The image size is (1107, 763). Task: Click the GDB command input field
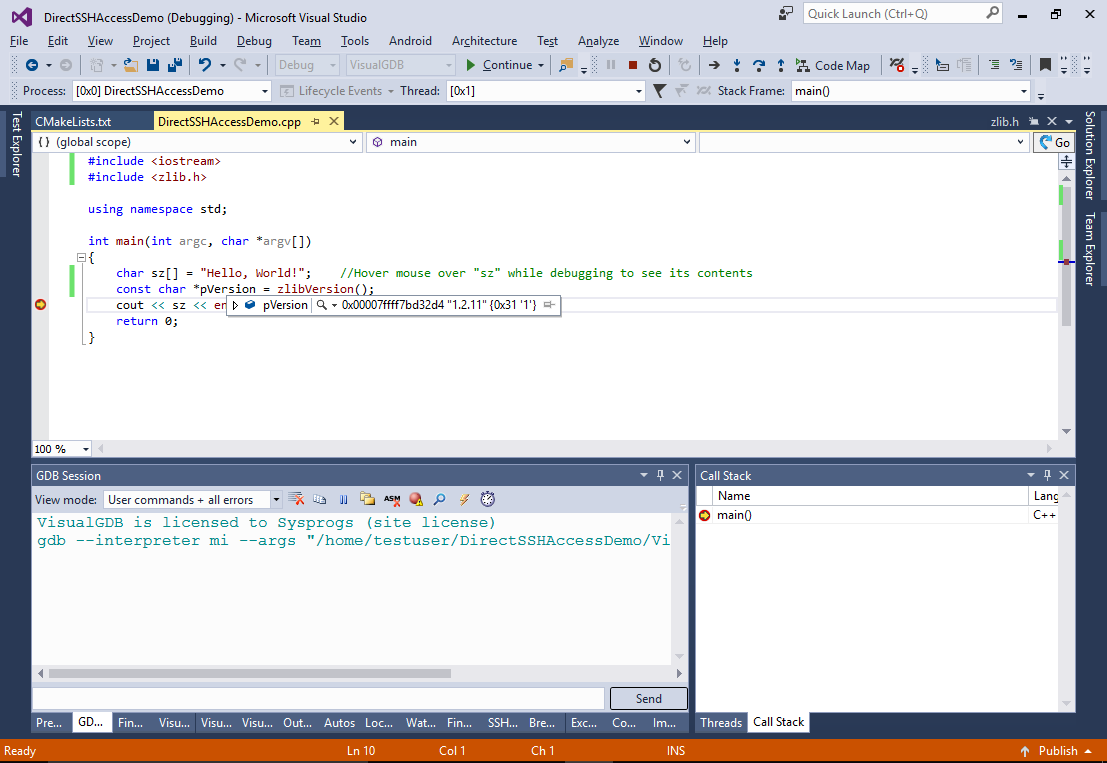pos(318,698)
